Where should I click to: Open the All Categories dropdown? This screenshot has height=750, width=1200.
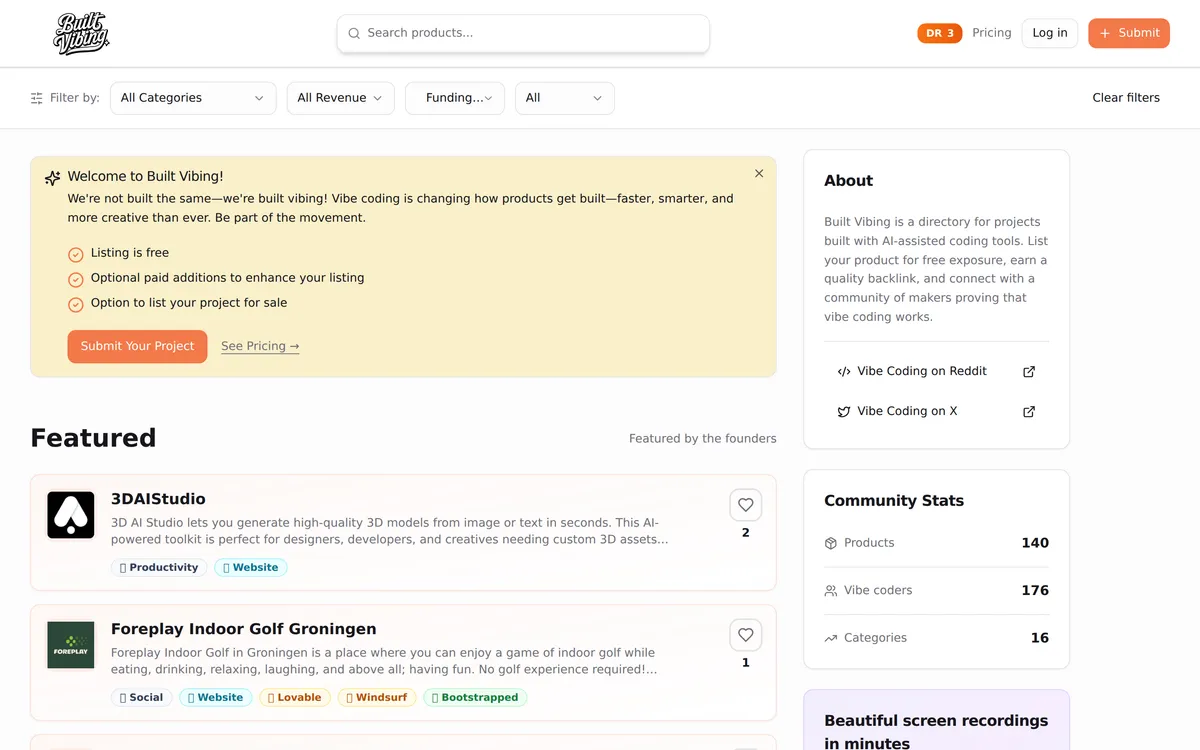193,98
